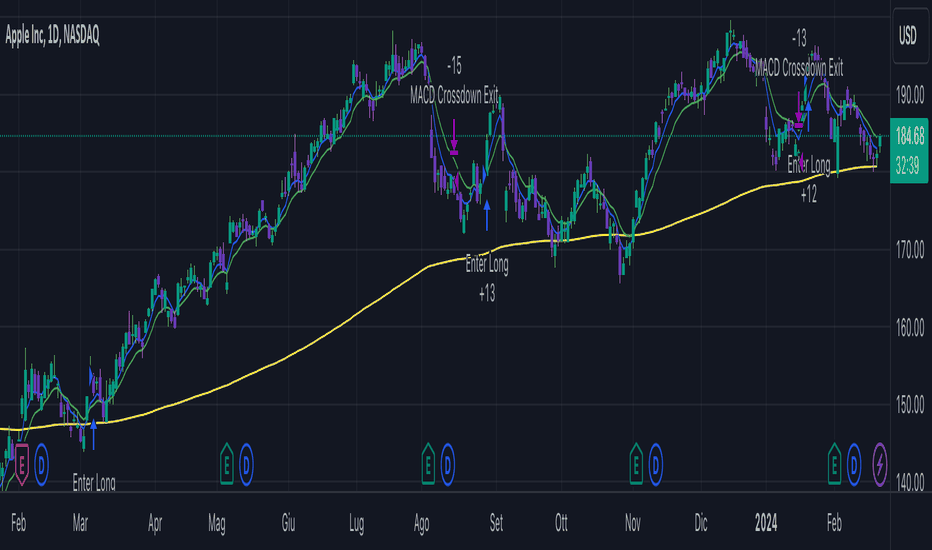Open the dividend marker left of the lightning icon

854,465
